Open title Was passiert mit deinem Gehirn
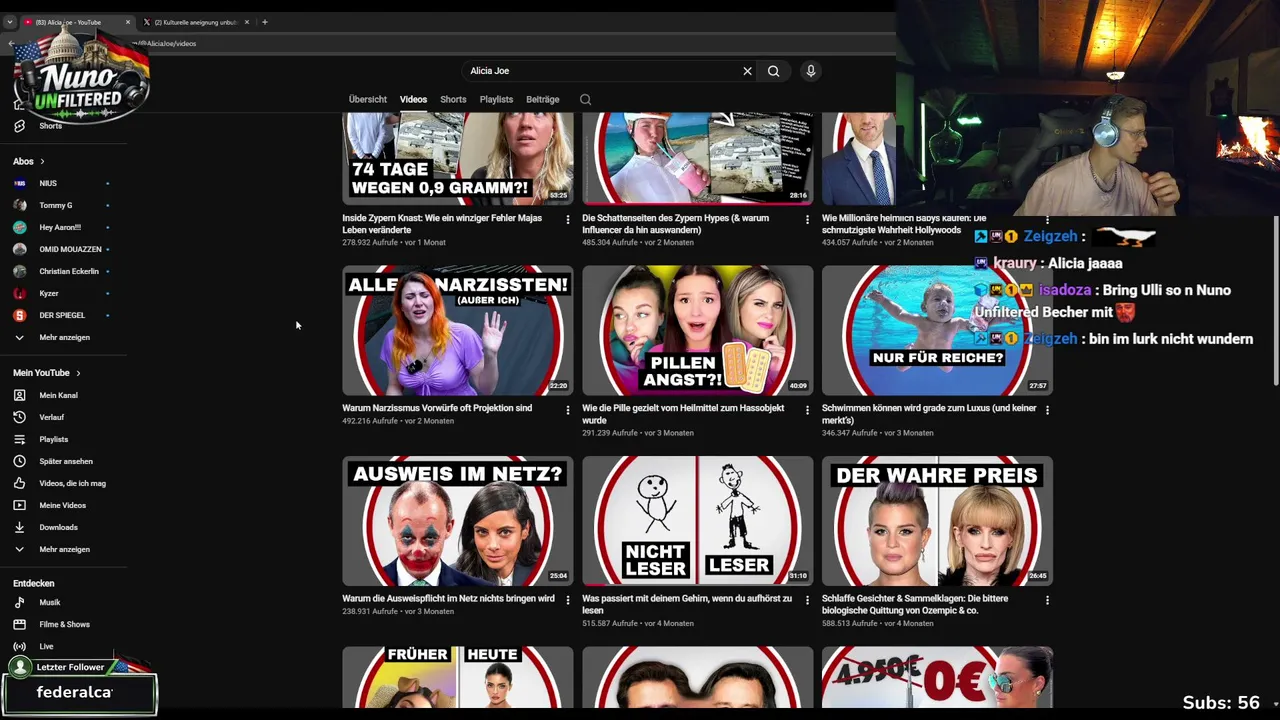 tap(687, 604)
